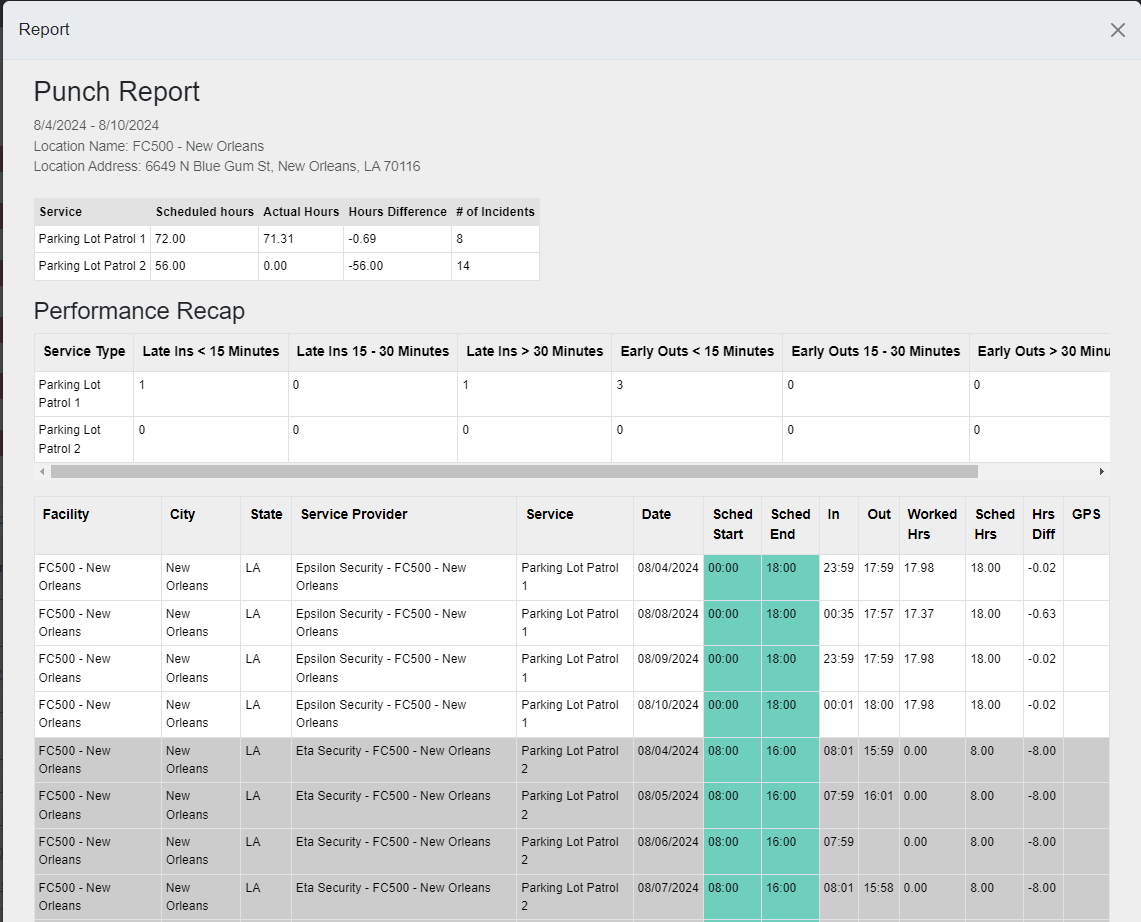Screen dimensions: 1141x922
Task: Click Parking Lot Patrol 1 in summary table
Action: click(x=92, y=239)
